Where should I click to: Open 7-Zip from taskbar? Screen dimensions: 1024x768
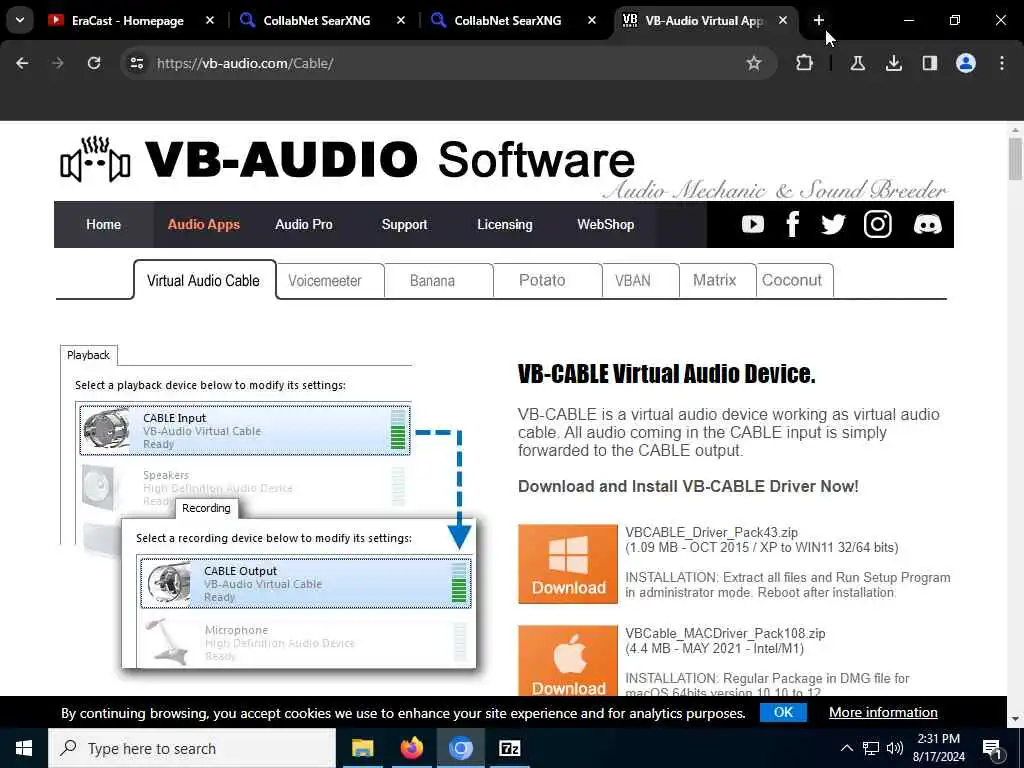click(x=509, y=748)
